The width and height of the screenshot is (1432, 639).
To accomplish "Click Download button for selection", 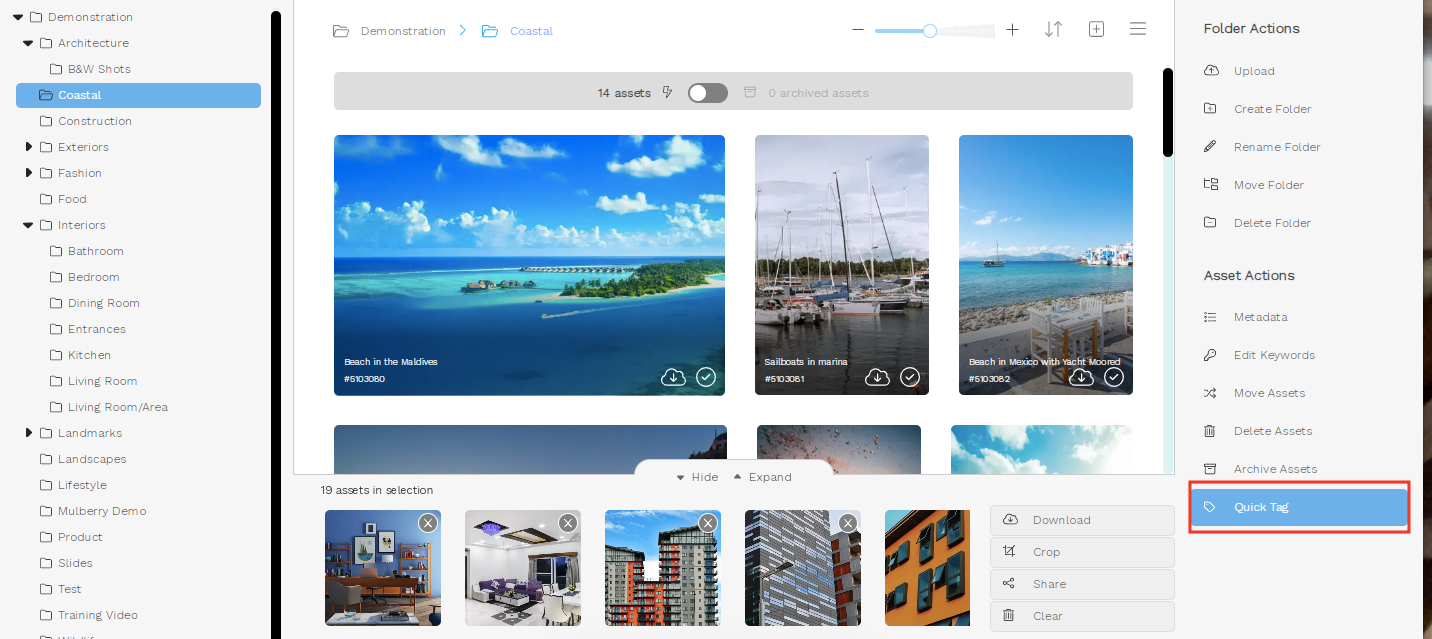I will click(x=1082, y=520).
